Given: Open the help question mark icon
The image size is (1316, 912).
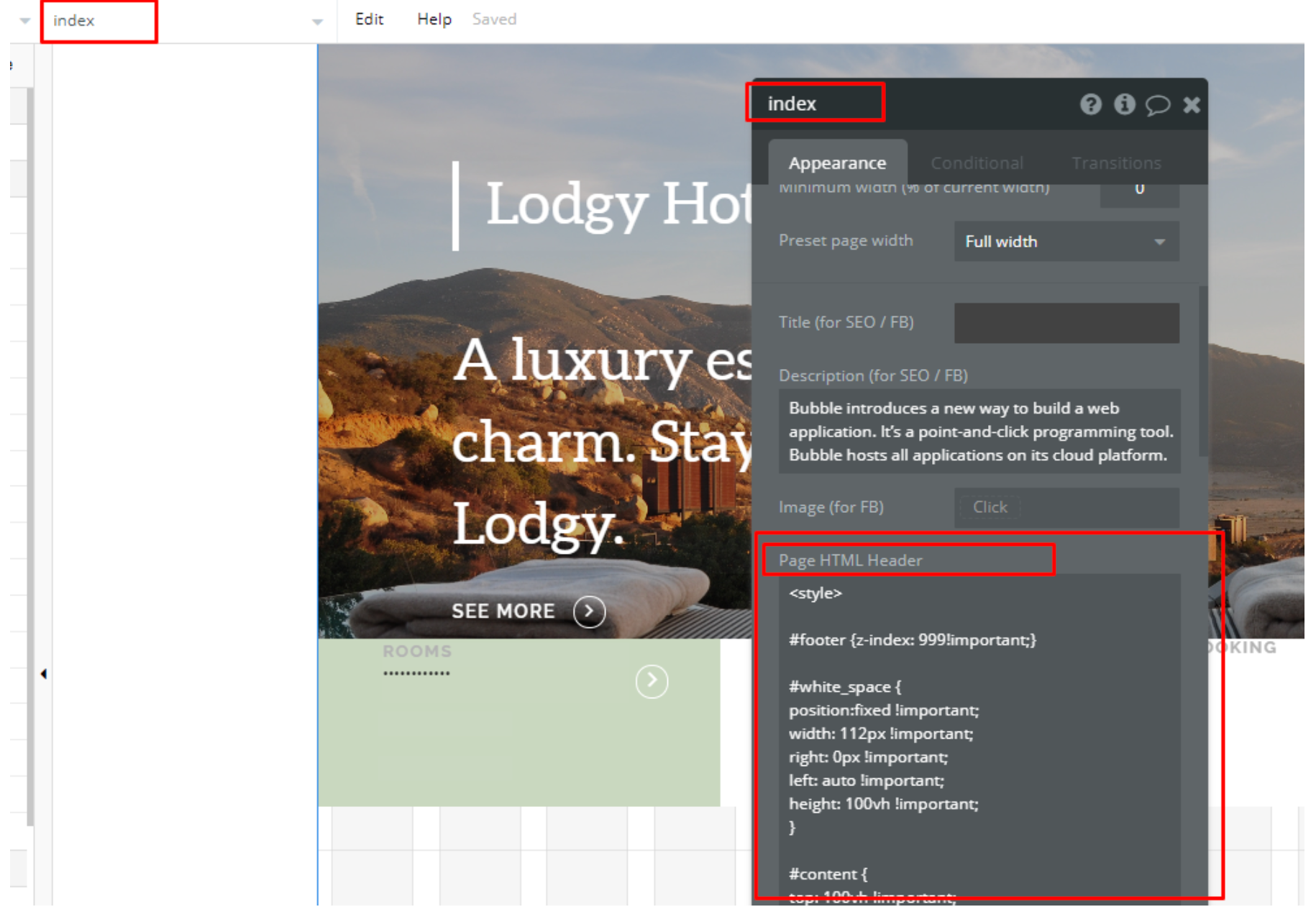Looking at the screenshot, I should click(x=1091, y=104).
